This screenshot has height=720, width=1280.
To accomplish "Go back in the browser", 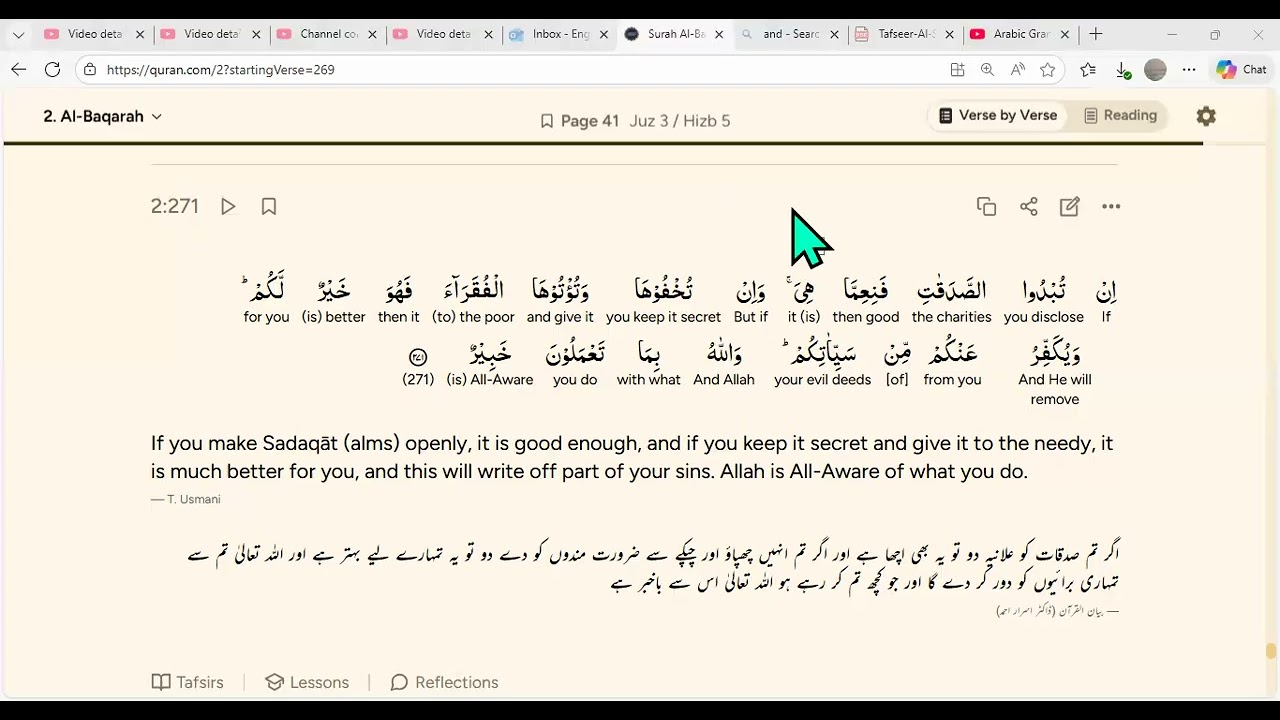I will [18, 70].
